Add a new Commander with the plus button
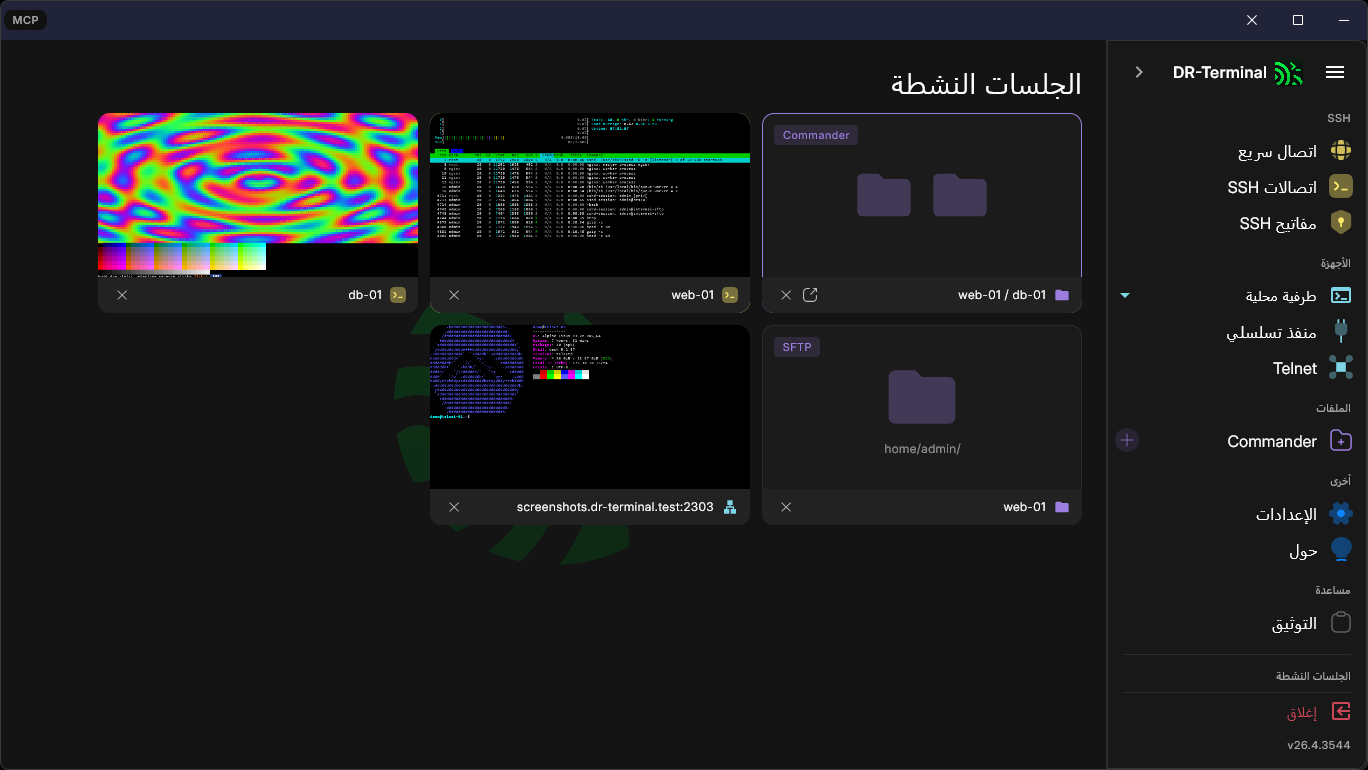Viewport: 1368px width, 770px height. 1127,440
